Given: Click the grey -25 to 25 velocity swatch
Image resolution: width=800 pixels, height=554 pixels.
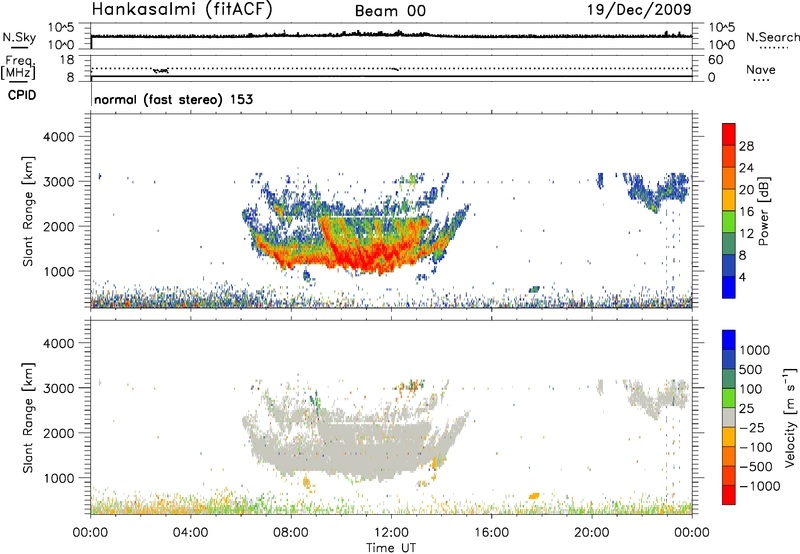Looking at the screenshot, I should coord(729,418).
